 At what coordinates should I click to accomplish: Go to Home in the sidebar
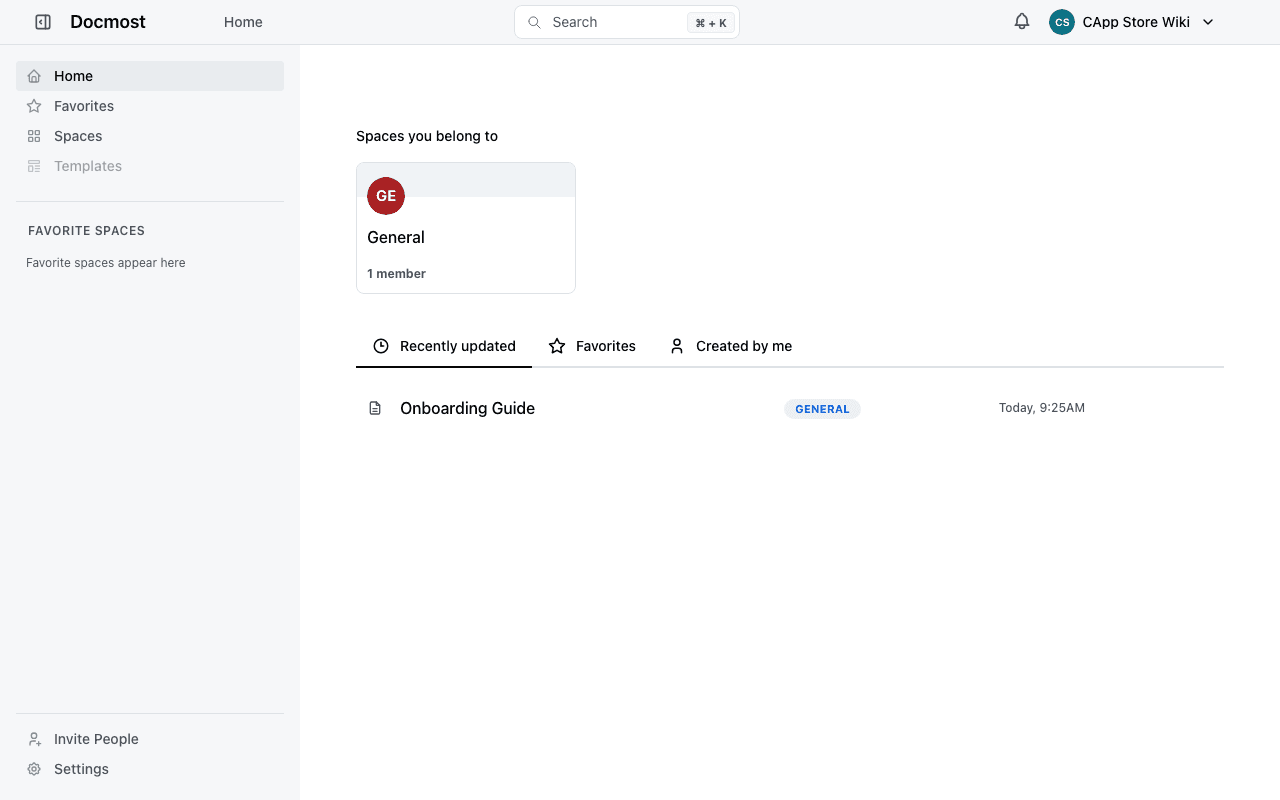click(150, 76)
